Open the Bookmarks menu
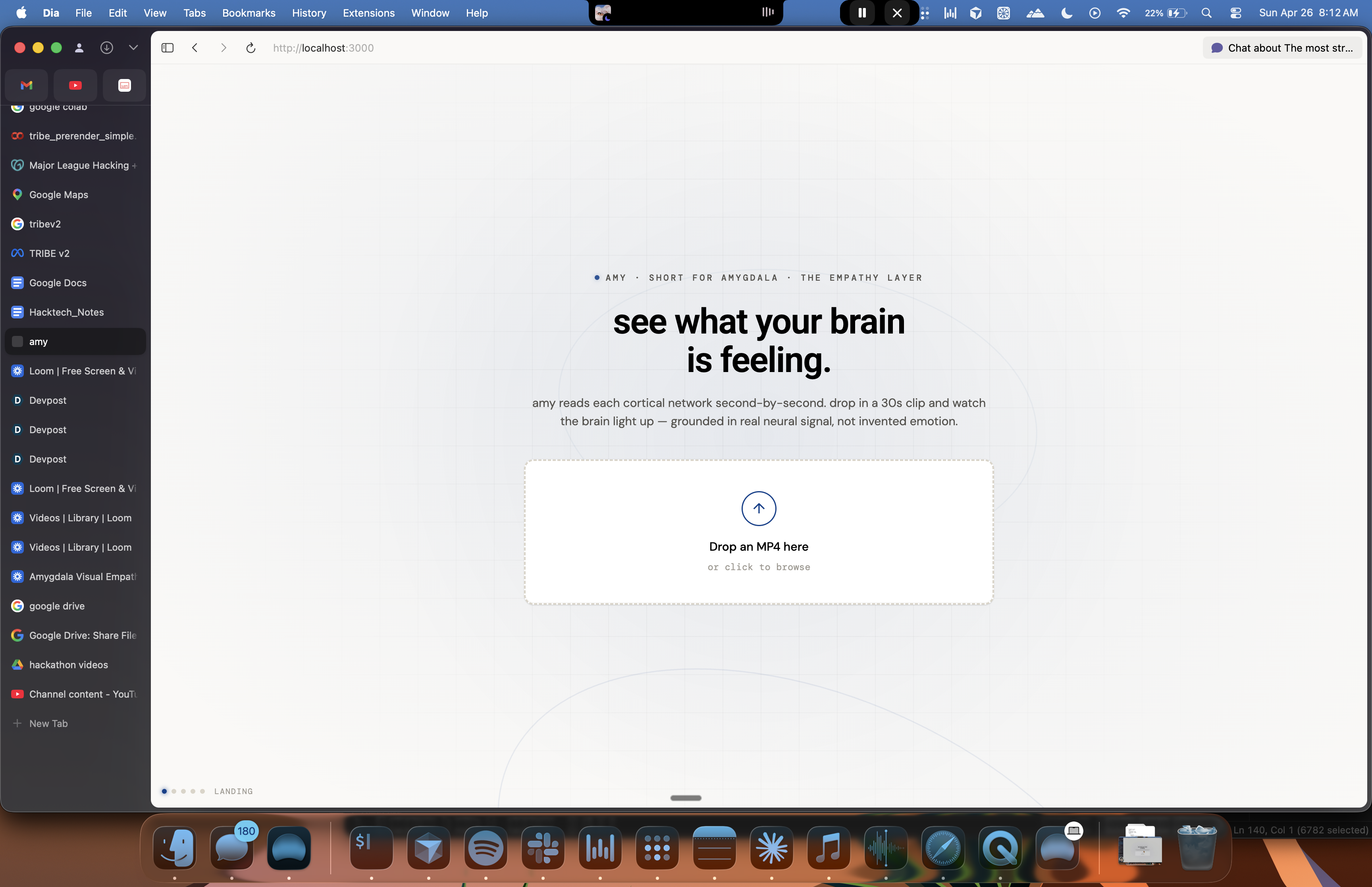Viewport: 1372px width, 887px height. point(249,13)
